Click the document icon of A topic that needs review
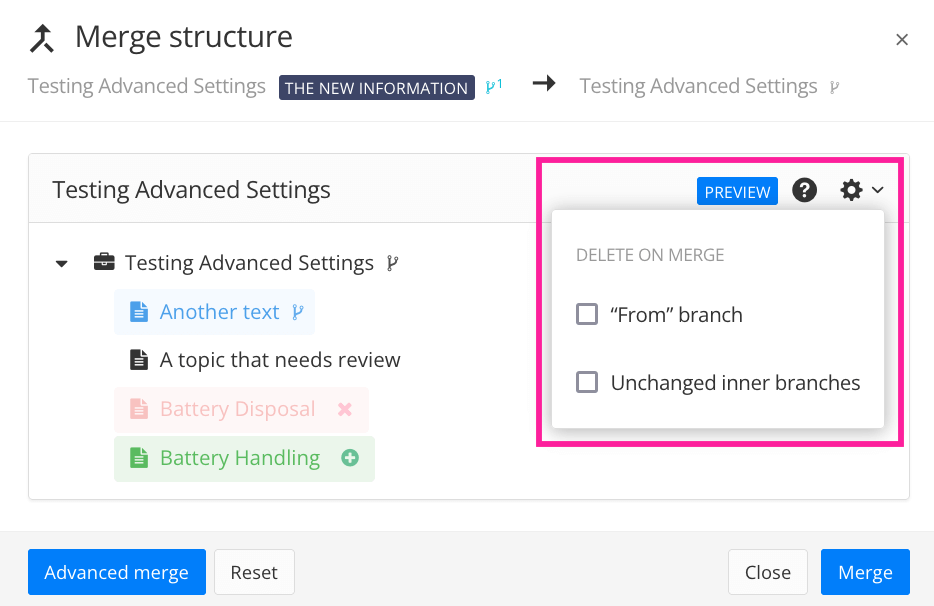Viewport: 934px width, 606px height. point(139,360)
